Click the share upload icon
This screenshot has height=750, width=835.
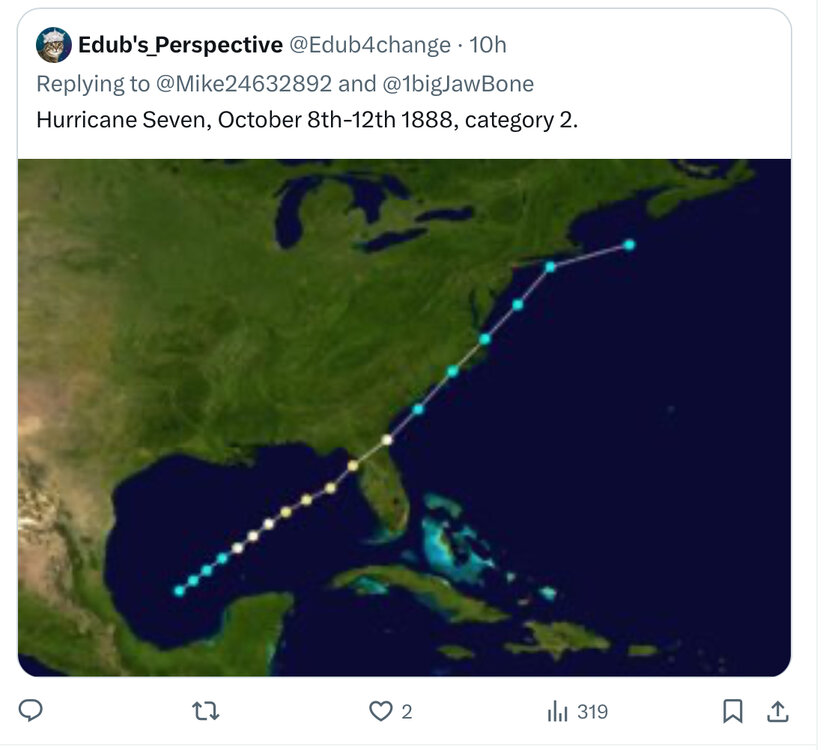pyautogui.click(x=777, y=711)
